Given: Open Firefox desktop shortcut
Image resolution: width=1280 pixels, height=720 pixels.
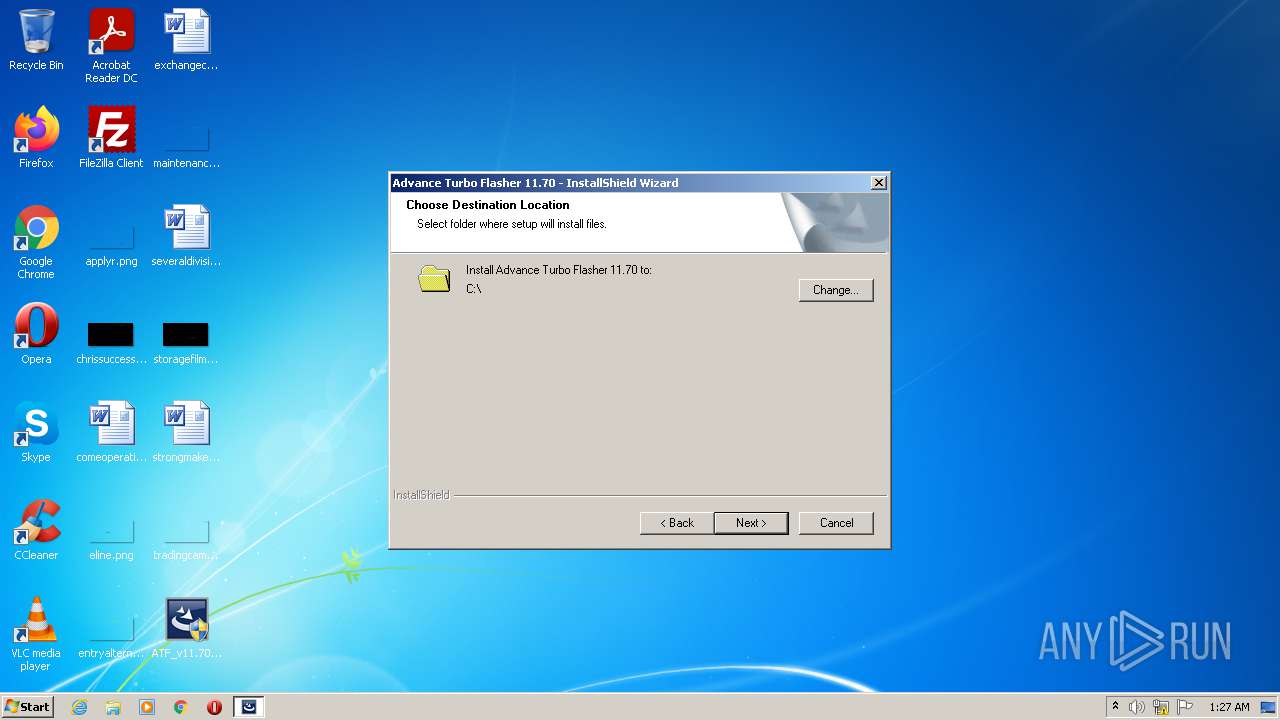Looking at the screenshot, I should 36,138.
